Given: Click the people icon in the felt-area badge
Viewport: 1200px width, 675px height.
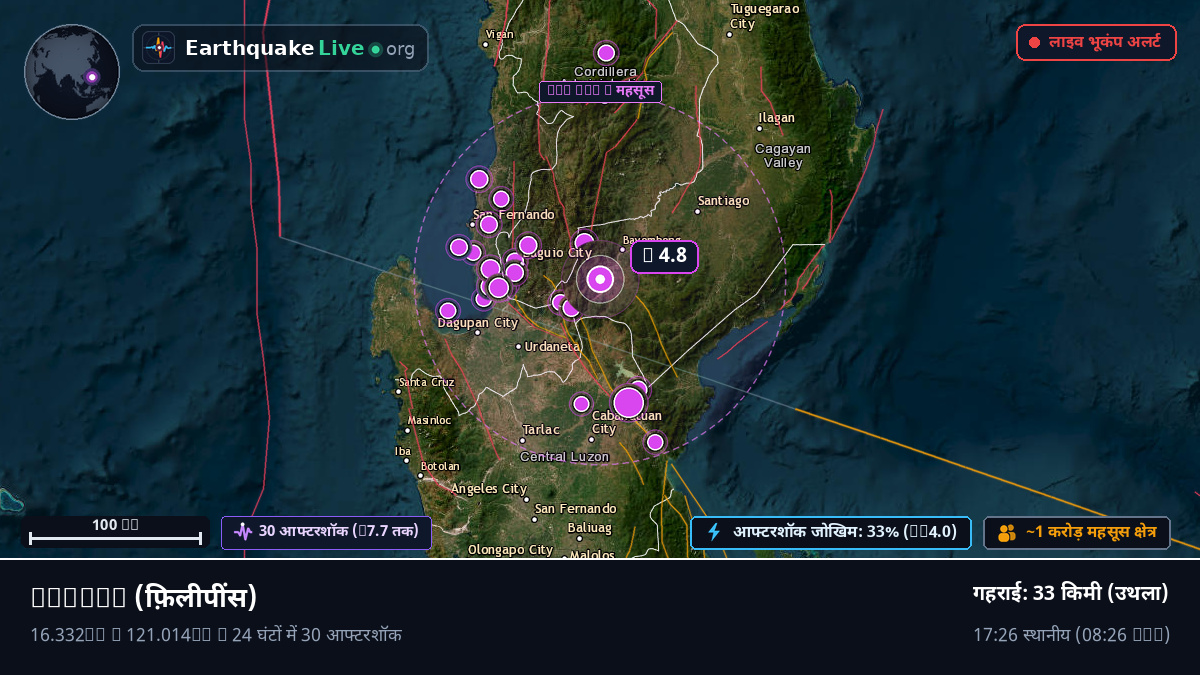Looking at the screenshot, I should tap(1007, 533).
